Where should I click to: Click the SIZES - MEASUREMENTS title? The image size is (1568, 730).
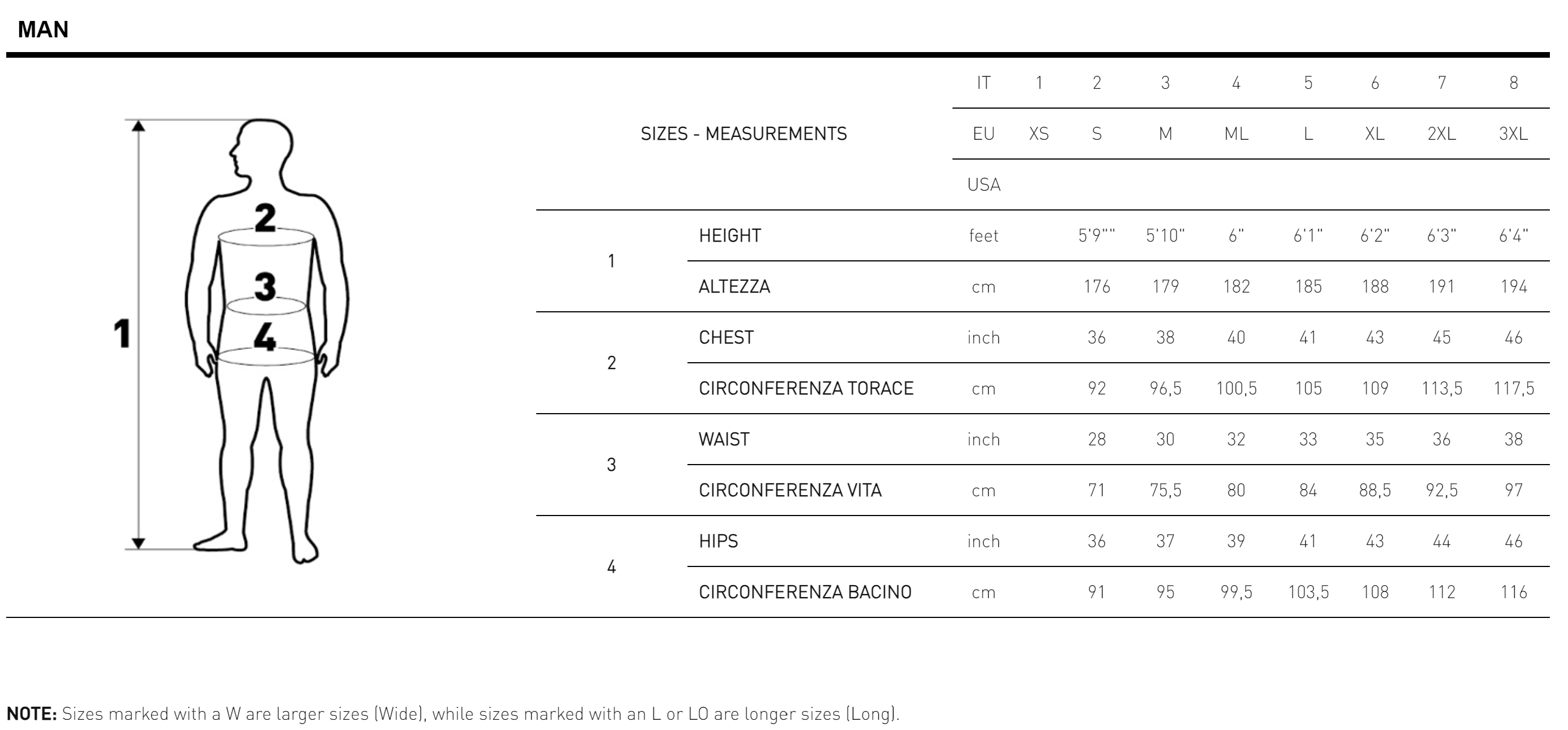point(743,134)
